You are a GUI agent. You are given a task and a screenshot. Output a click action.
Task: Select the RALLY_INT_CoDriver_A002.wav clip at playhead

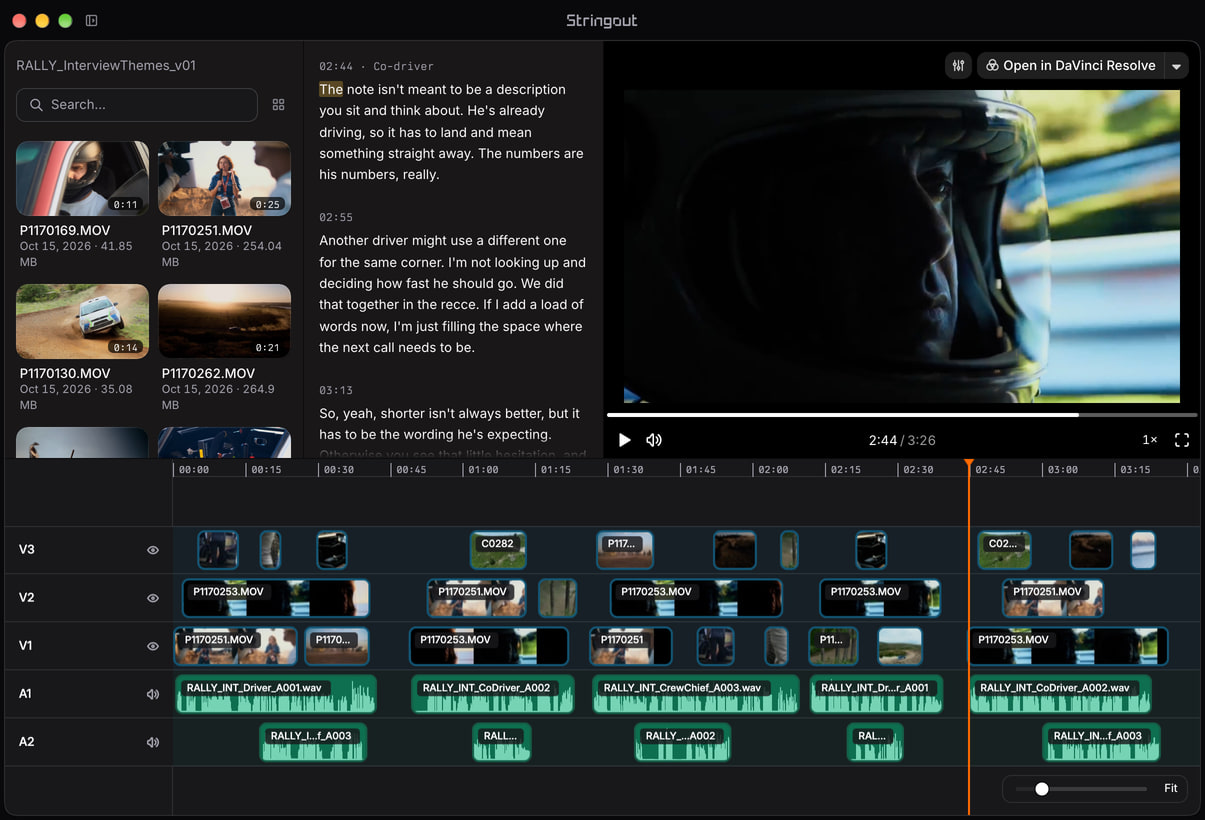tap(1060, 694)
